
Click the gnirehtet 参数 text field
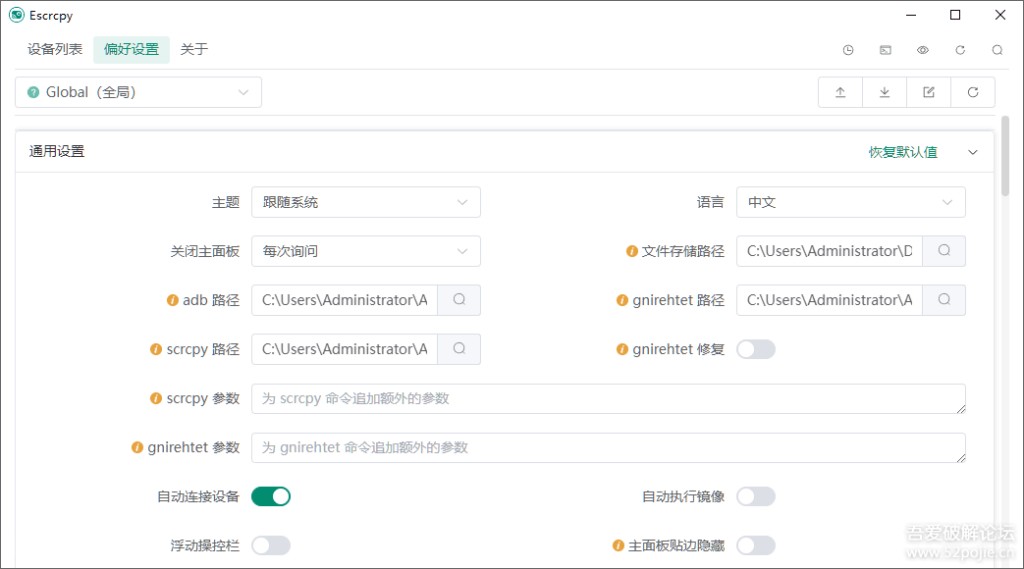(609, 447)
